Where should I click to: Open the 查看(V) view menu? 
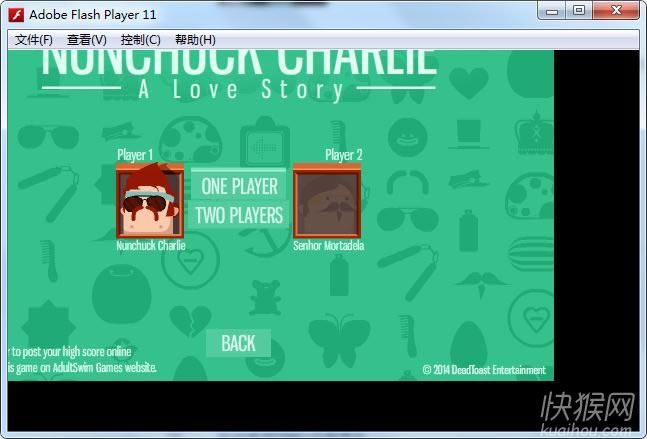(x=87, y=40)
